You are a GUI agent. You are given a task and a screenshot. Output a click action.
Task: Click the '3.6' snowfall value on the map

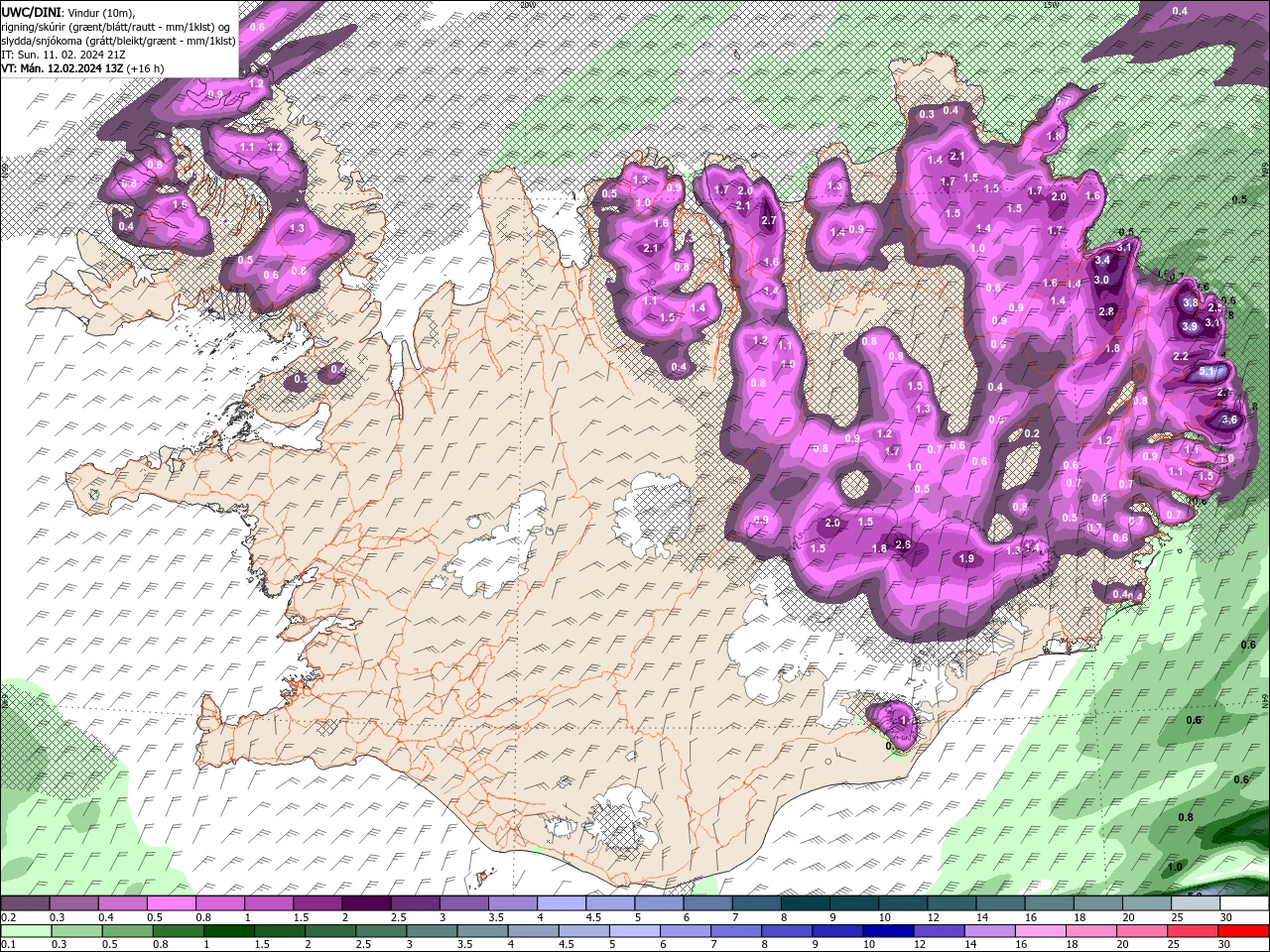[1229, 419]
